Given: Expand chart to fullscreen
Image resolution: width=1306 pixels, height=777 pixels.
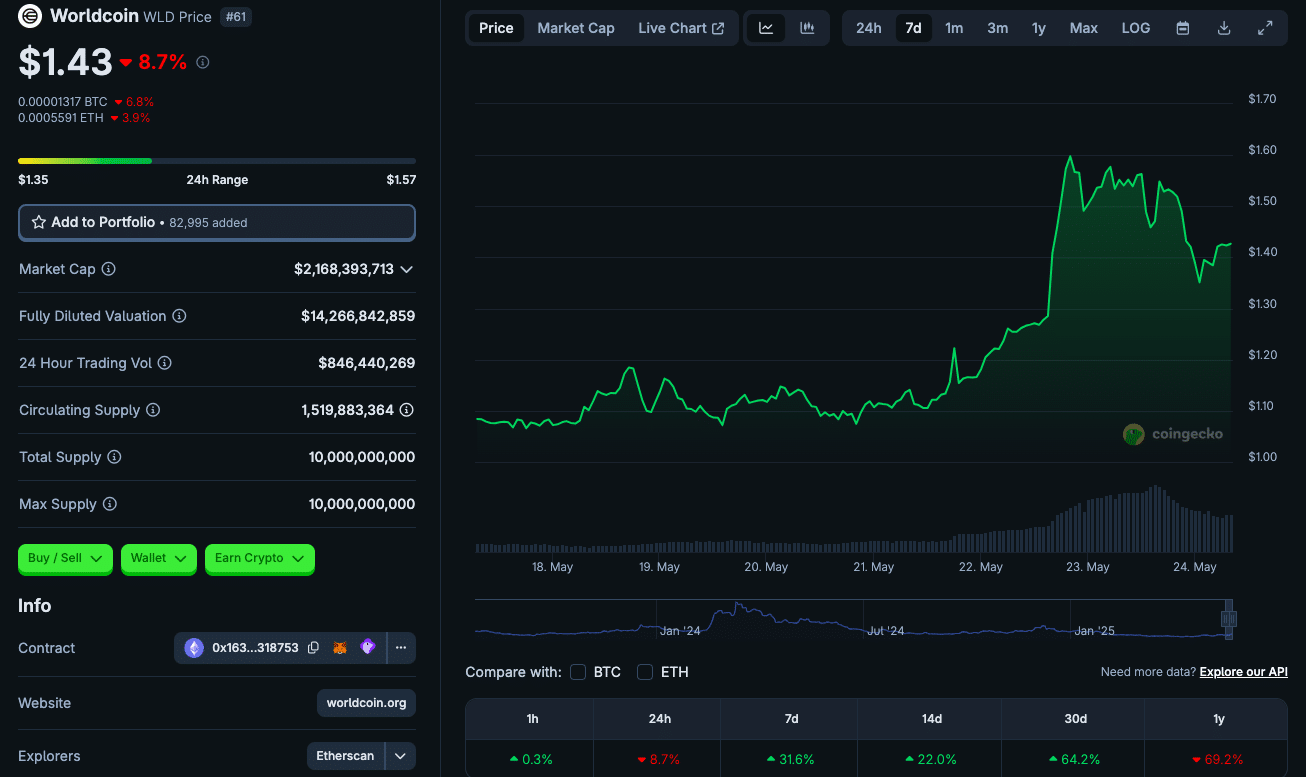Looking at the screenshot, I should pos(1265,28).
